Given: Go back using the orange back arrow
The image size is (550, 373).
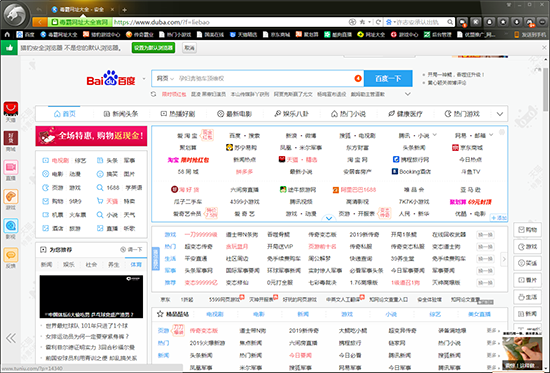Looking at the screenshot, I should coord(40,22).
